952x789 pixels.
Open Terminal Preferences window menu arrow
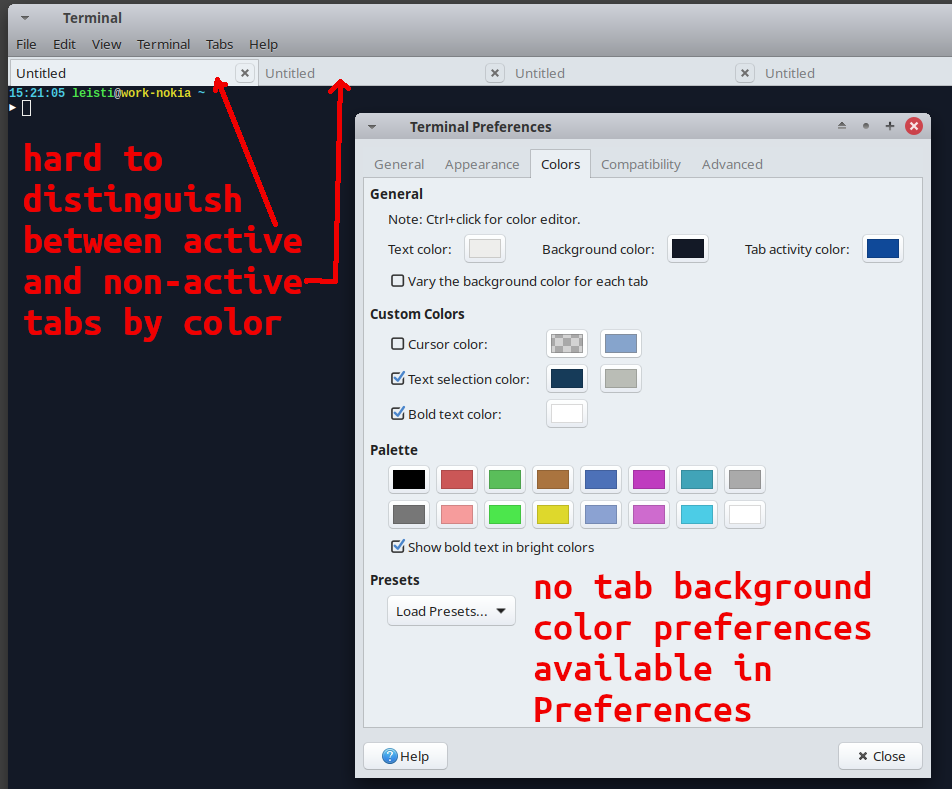point(372,127)
